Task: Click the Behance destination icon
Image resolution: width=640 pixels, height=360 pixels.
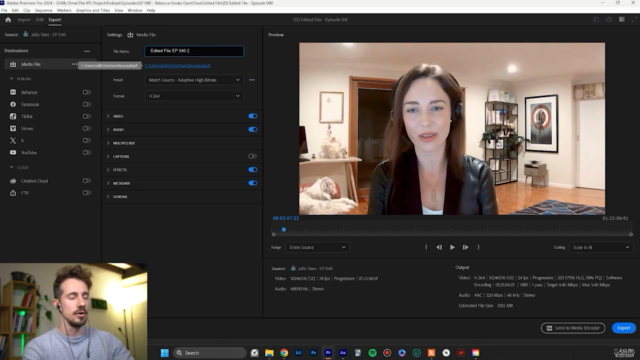Action: (x=13, y=92)
